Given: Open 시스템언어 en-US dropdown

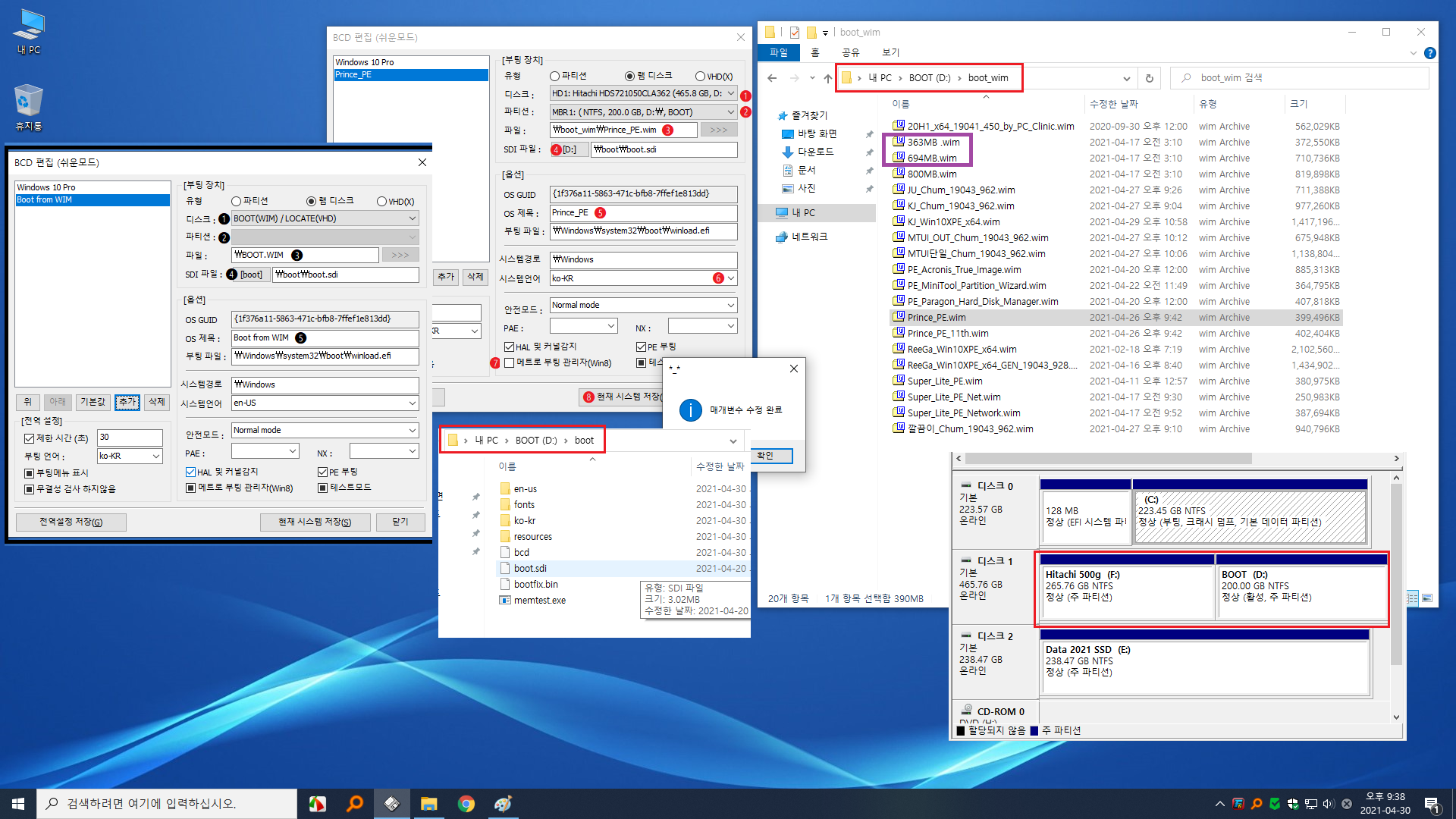Looking at the screenshot, I should [325, 403].
